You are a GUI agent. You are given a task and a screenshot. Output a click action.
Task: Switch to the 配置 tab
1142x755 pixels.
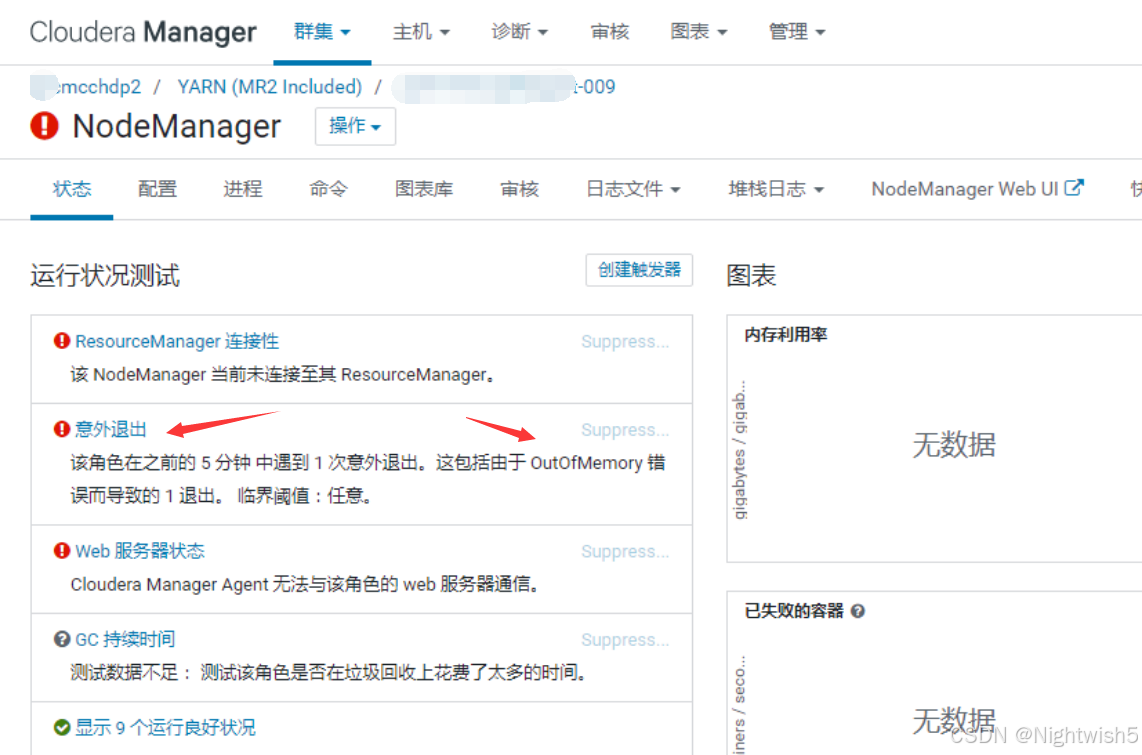157,189
